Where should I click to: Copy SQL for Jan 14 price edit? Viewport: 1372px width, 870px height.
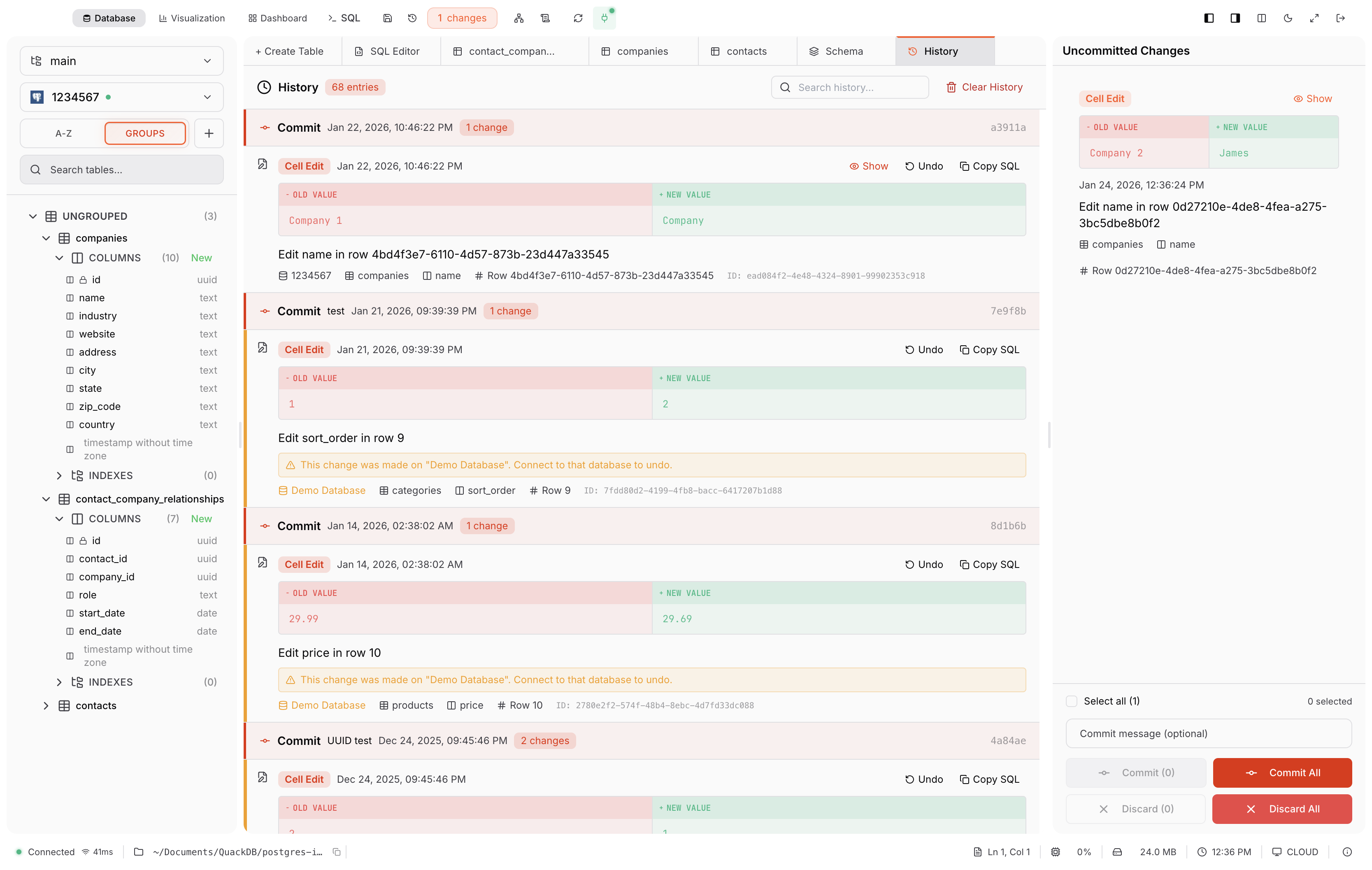[990, 565]
